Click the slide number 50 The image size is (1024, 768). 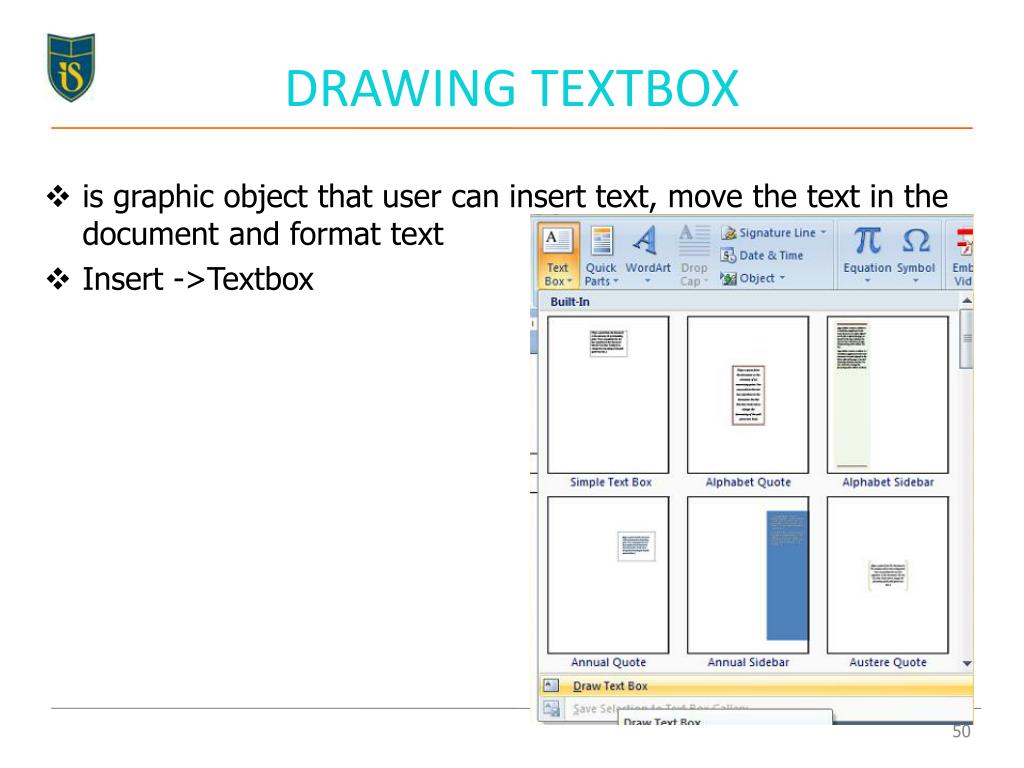pos(961,731)
